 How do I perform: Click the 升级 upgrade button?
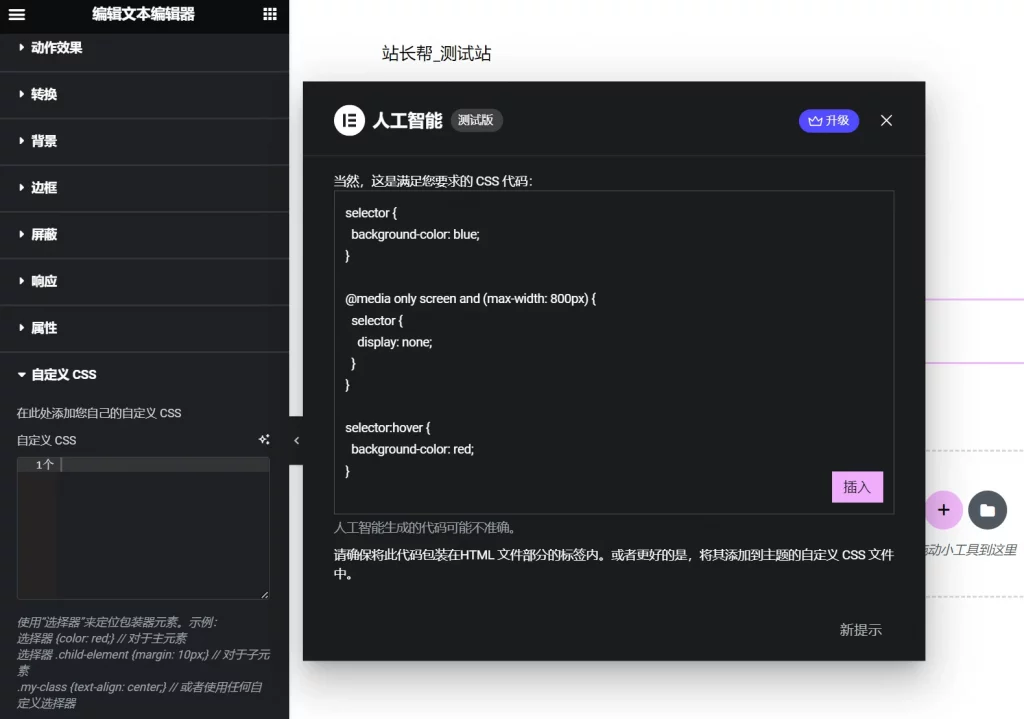828,120
